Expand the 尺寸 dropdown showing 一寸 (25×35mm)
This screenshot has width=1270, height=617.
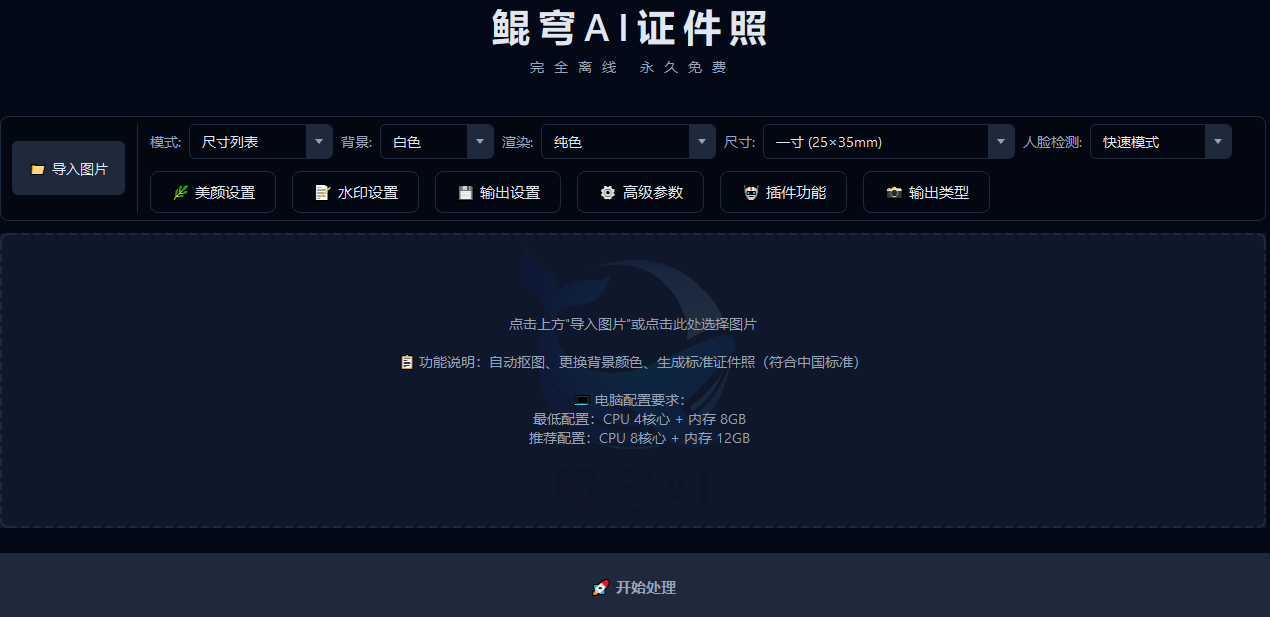[888, 142]
